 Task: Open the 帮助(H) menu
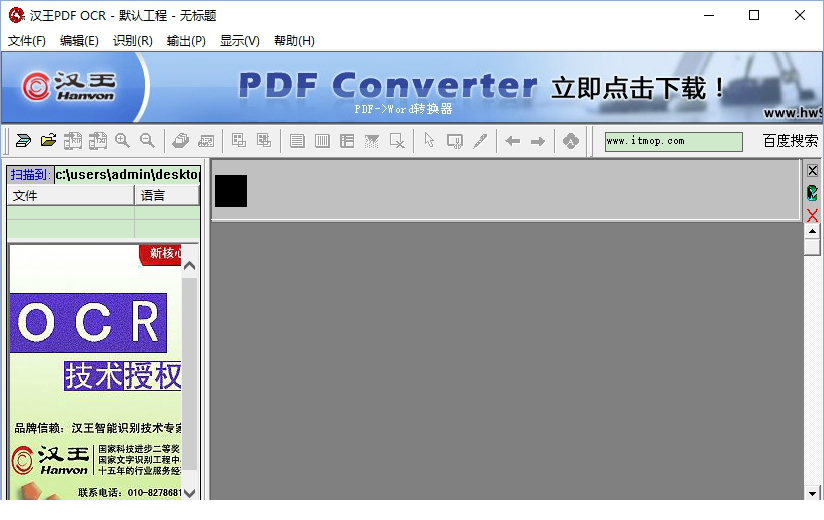point(294,41)
